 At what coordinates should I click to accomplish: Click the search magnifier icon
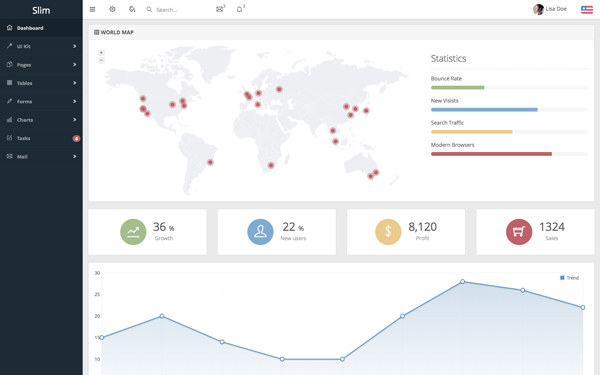point(149,9)
